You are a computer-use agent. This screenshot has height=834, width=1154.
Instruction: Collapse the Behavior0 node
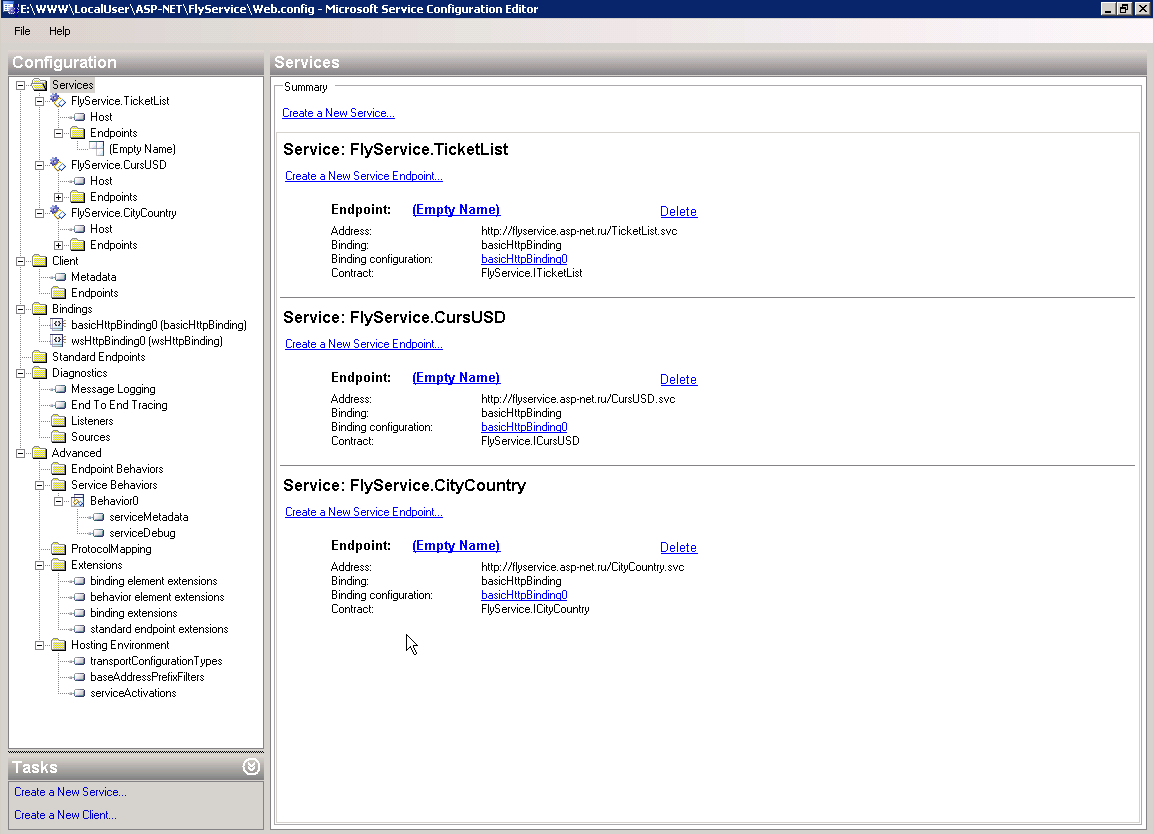[x=59, y=501]
